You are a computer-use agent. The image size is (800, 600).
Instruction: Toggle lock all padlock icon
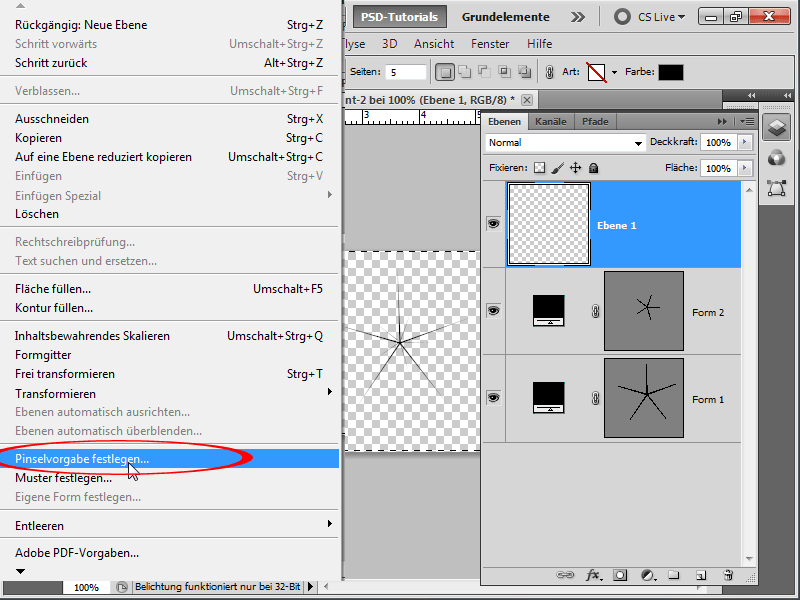click(593, 168)
